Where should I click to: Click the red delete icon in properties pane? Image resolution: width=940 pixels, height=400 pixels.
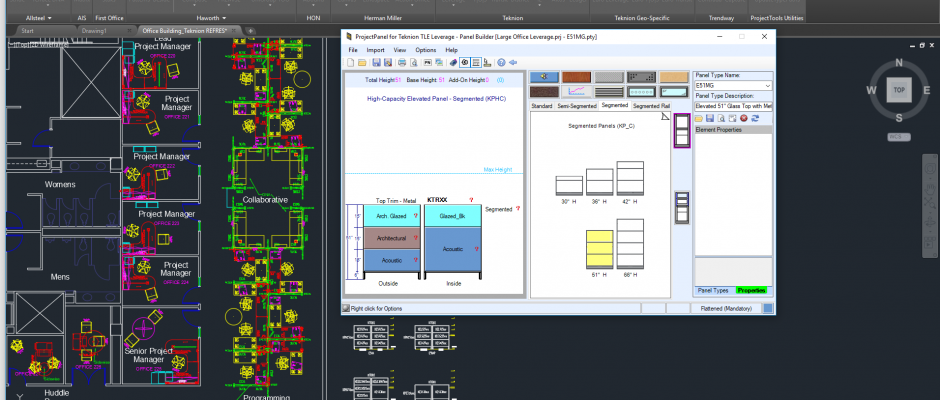click(744, 118)
